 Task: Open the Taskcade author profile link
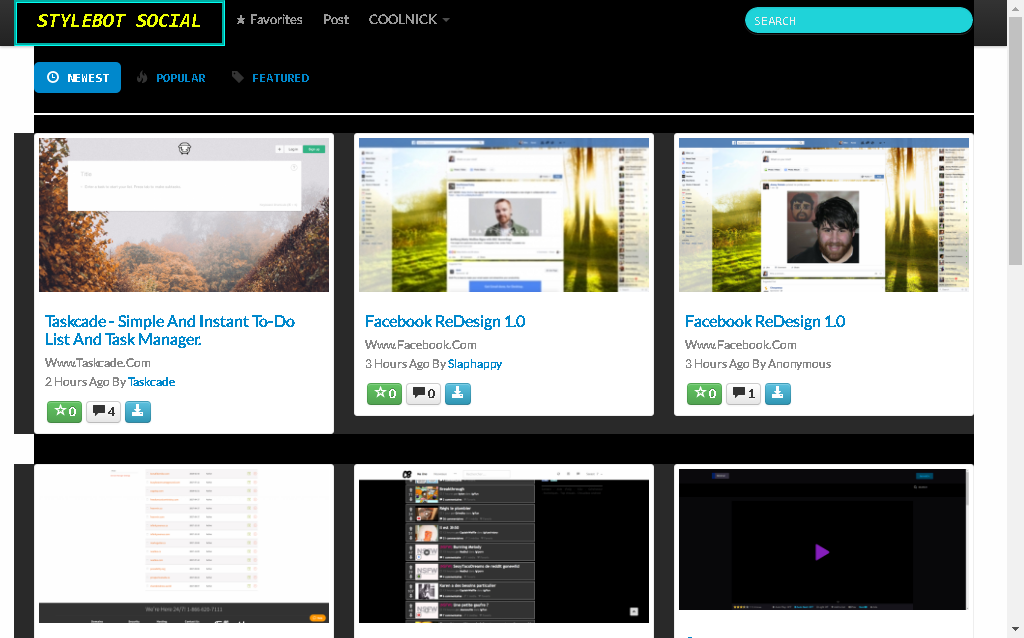(152, 381)
